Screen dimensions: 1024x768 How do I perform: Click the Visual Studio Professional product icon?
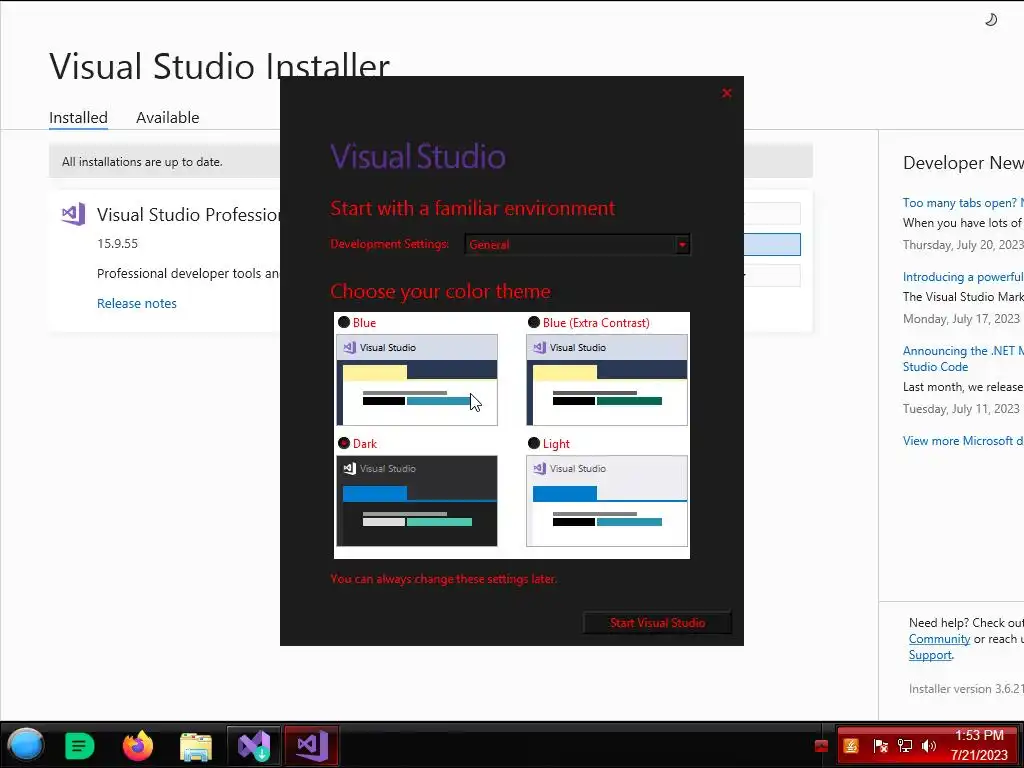[73, 214]
